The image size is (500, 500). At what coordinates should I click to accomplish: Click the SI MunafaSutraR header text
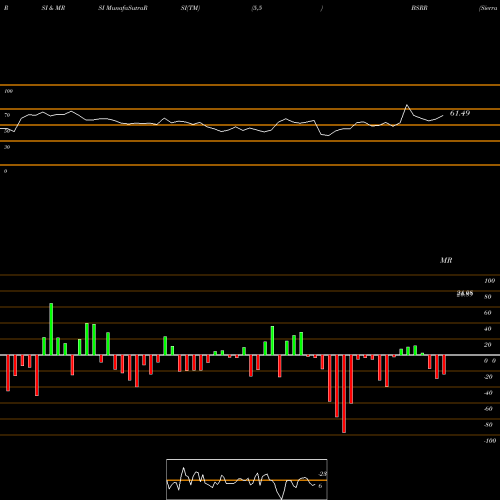123,8
